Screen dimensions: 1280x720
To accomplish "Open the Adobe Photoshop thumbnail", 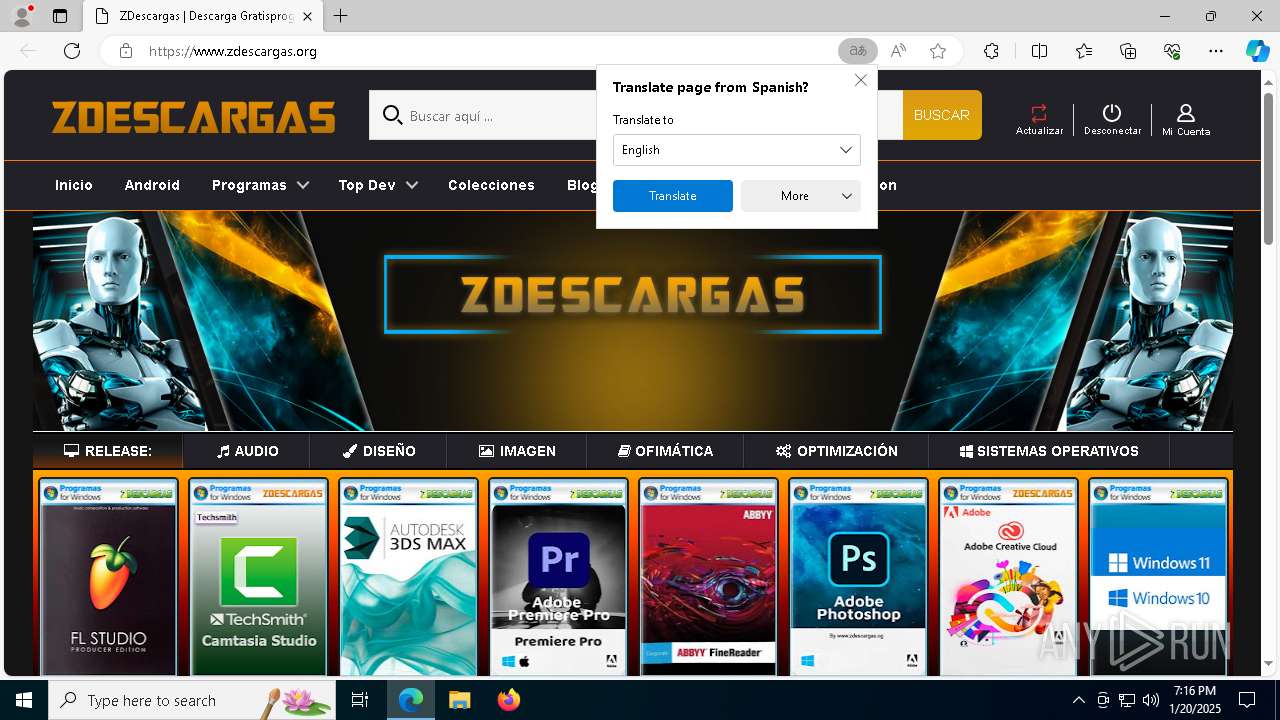I will tap(858, 577).
